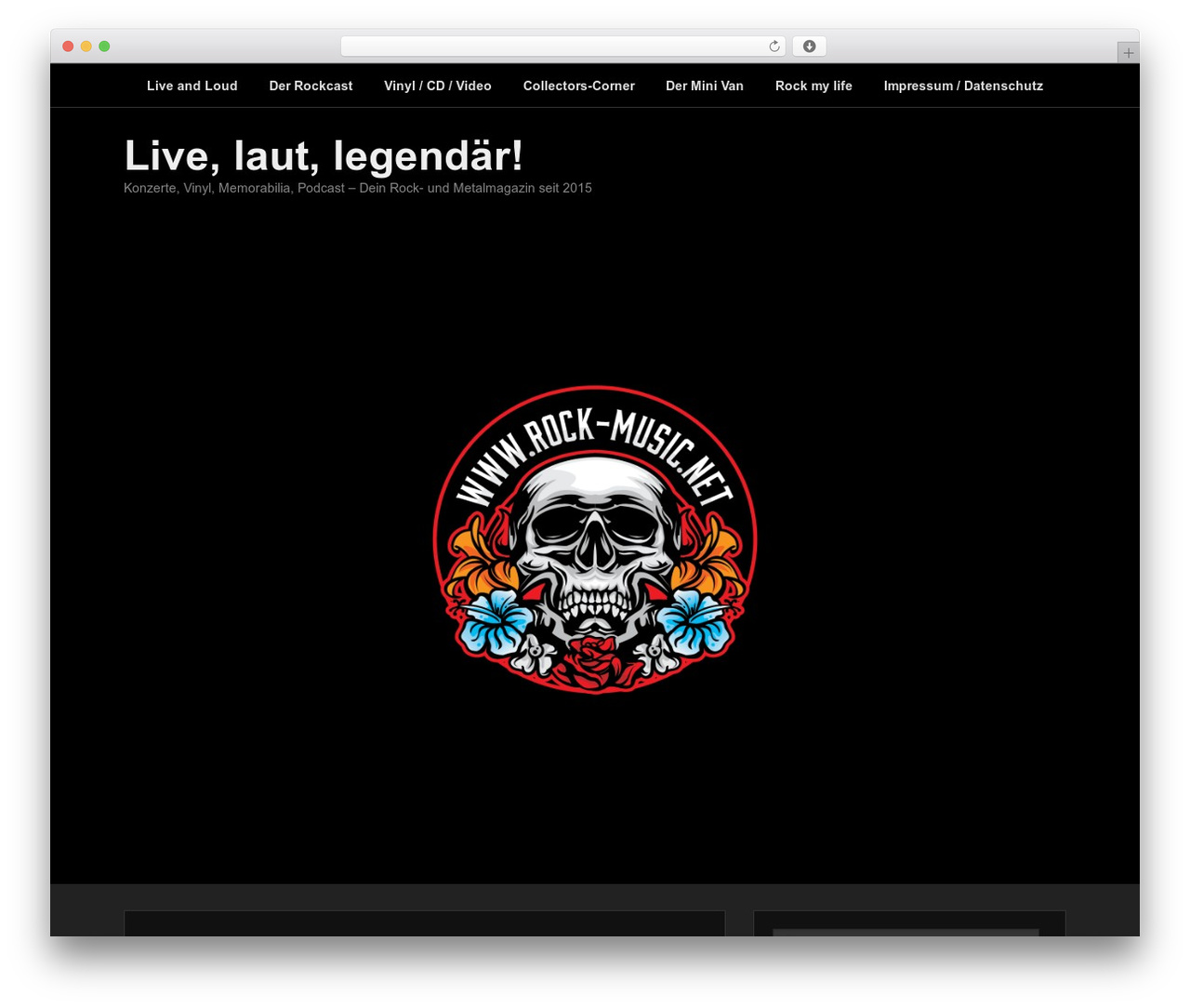Open Vinyl / CD / Video page

tap(438, 86)
